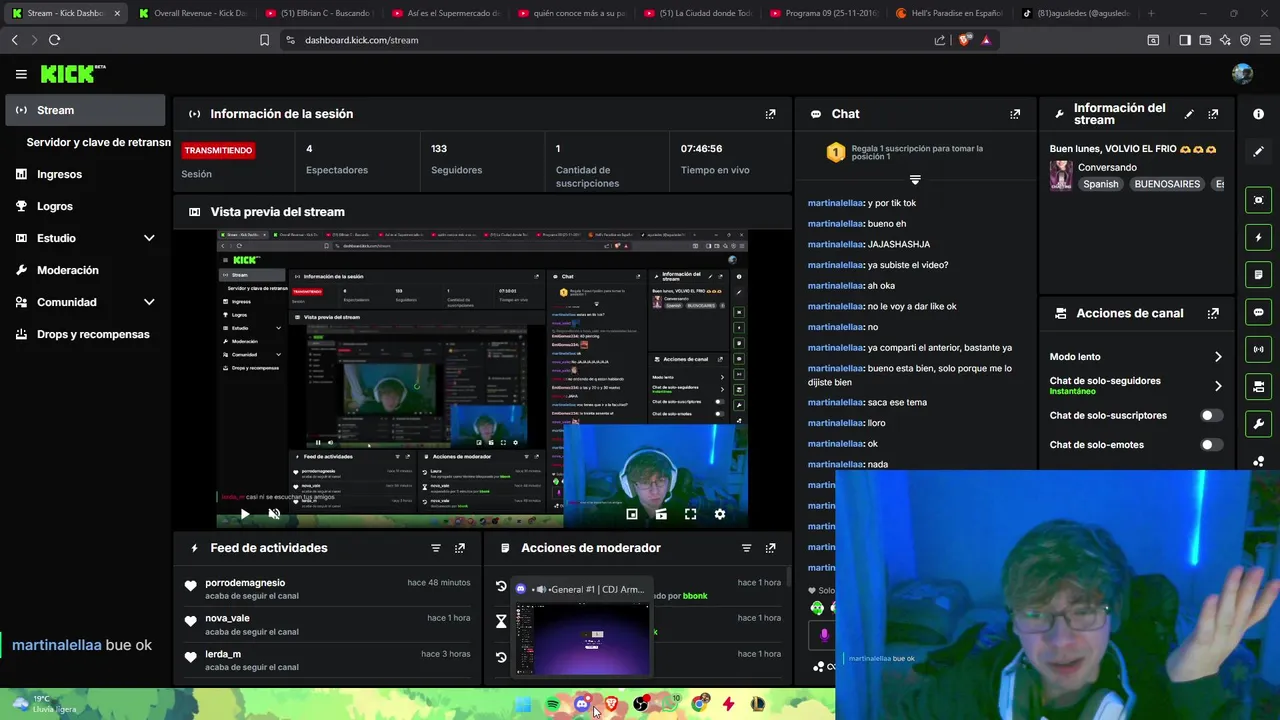Image resolution: width=1280 pixels, height=720 pixels.
Task: Open Moderación in the sidebar
Action: tap(85, 270)
